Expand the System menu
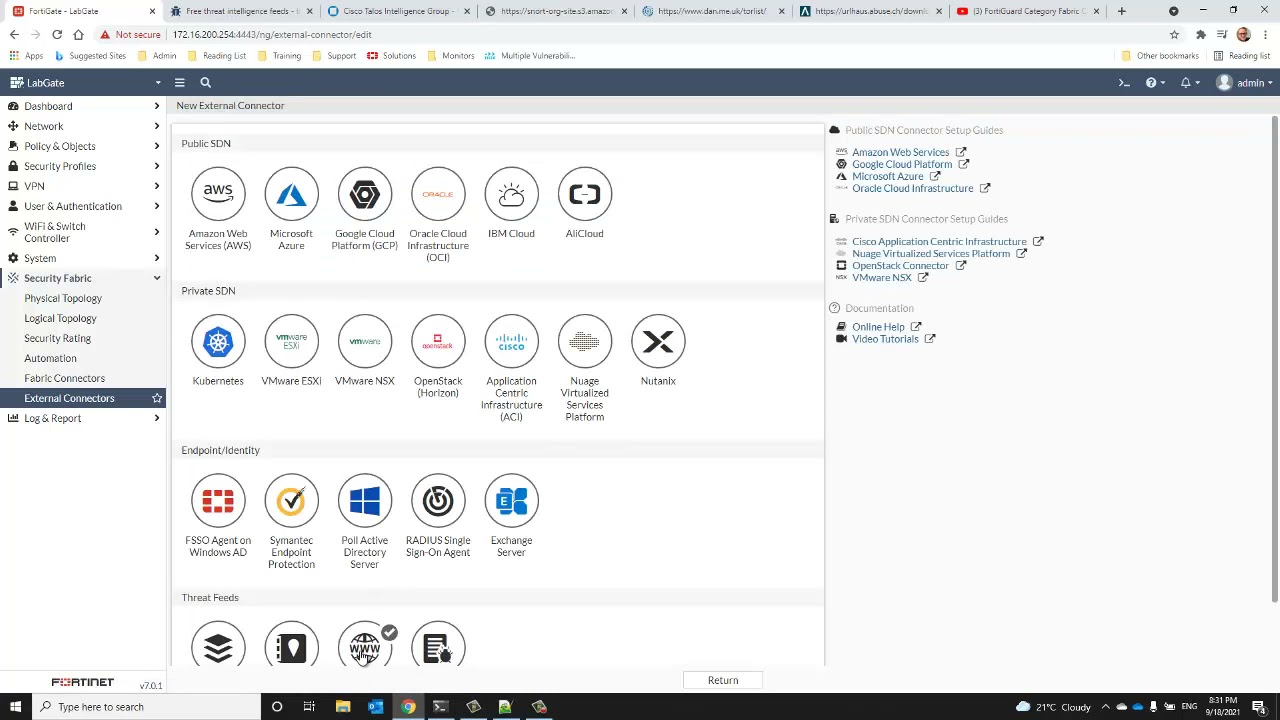Screen dimensions: 1280x720 point(83,258)
